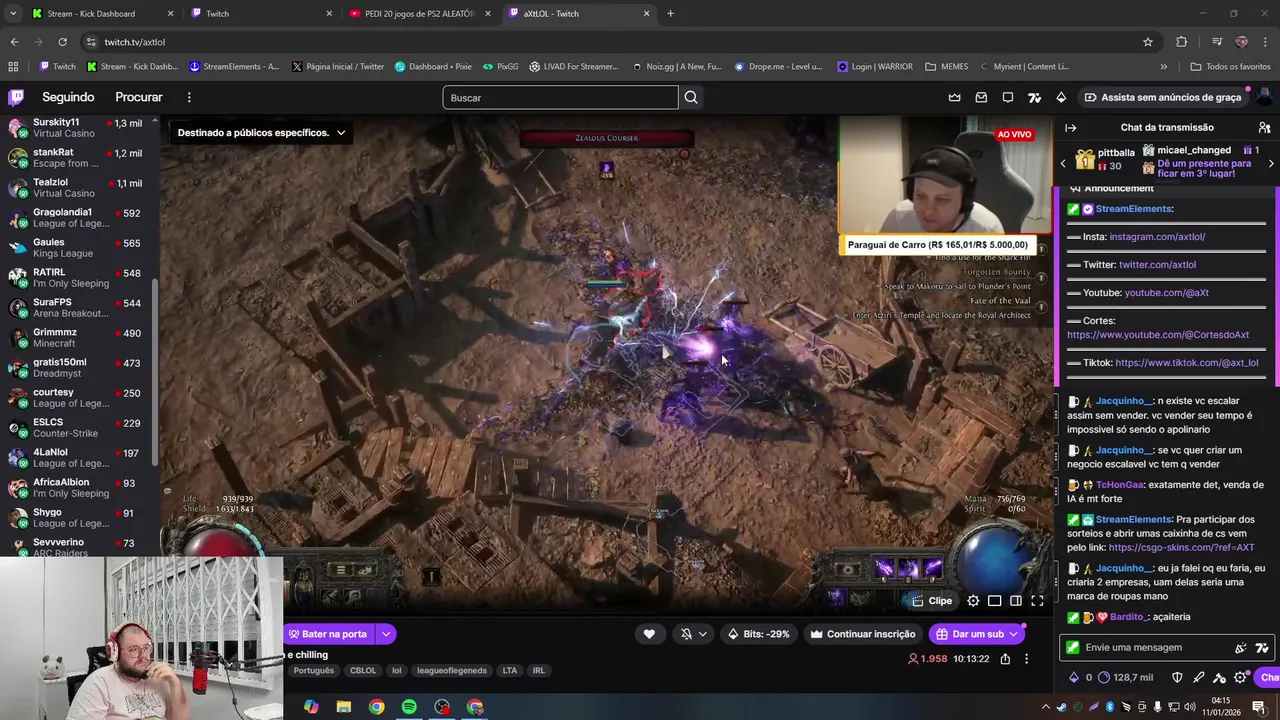The image size is (1280, 720).
Task: Open Spotify from the taskbar
Action: tap(409, 707)
